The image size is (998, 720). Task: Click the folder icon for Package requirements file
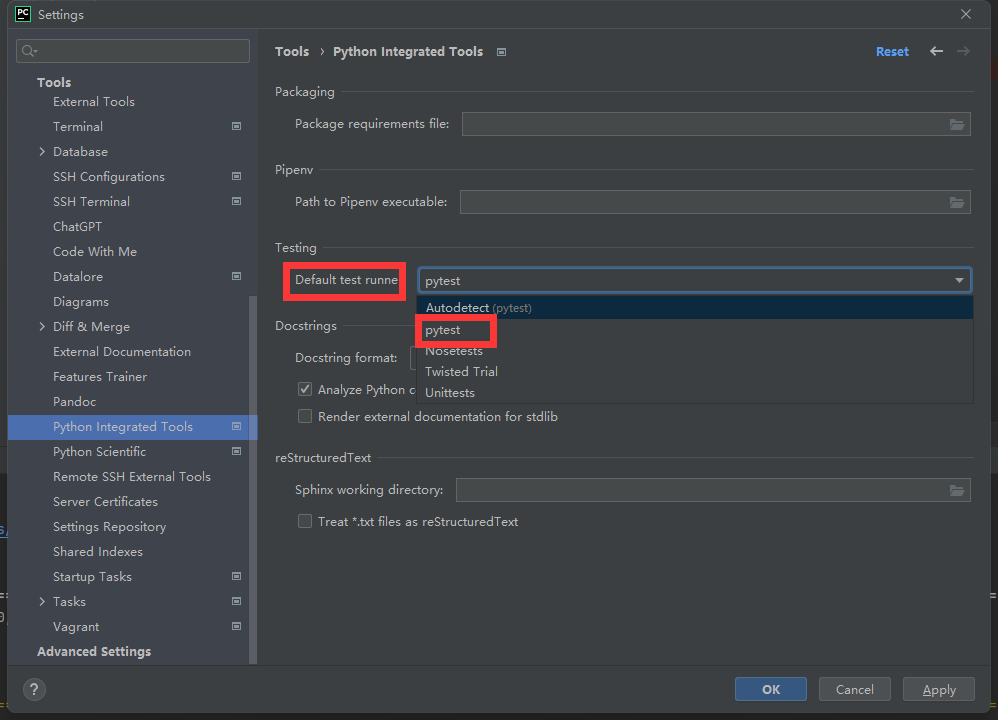(x=957, y=124)
